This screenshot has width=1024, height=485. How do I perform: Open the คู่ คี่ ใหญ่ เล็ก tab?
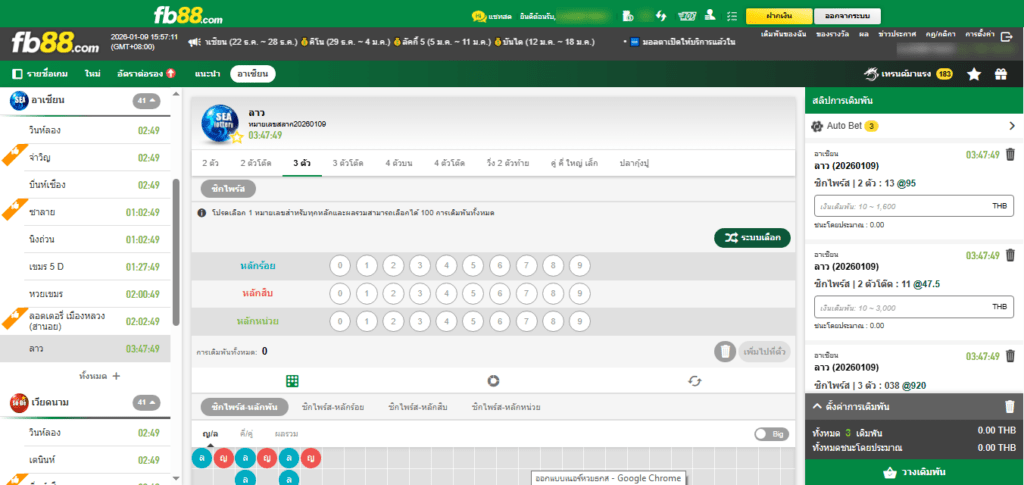pos(574,163)
